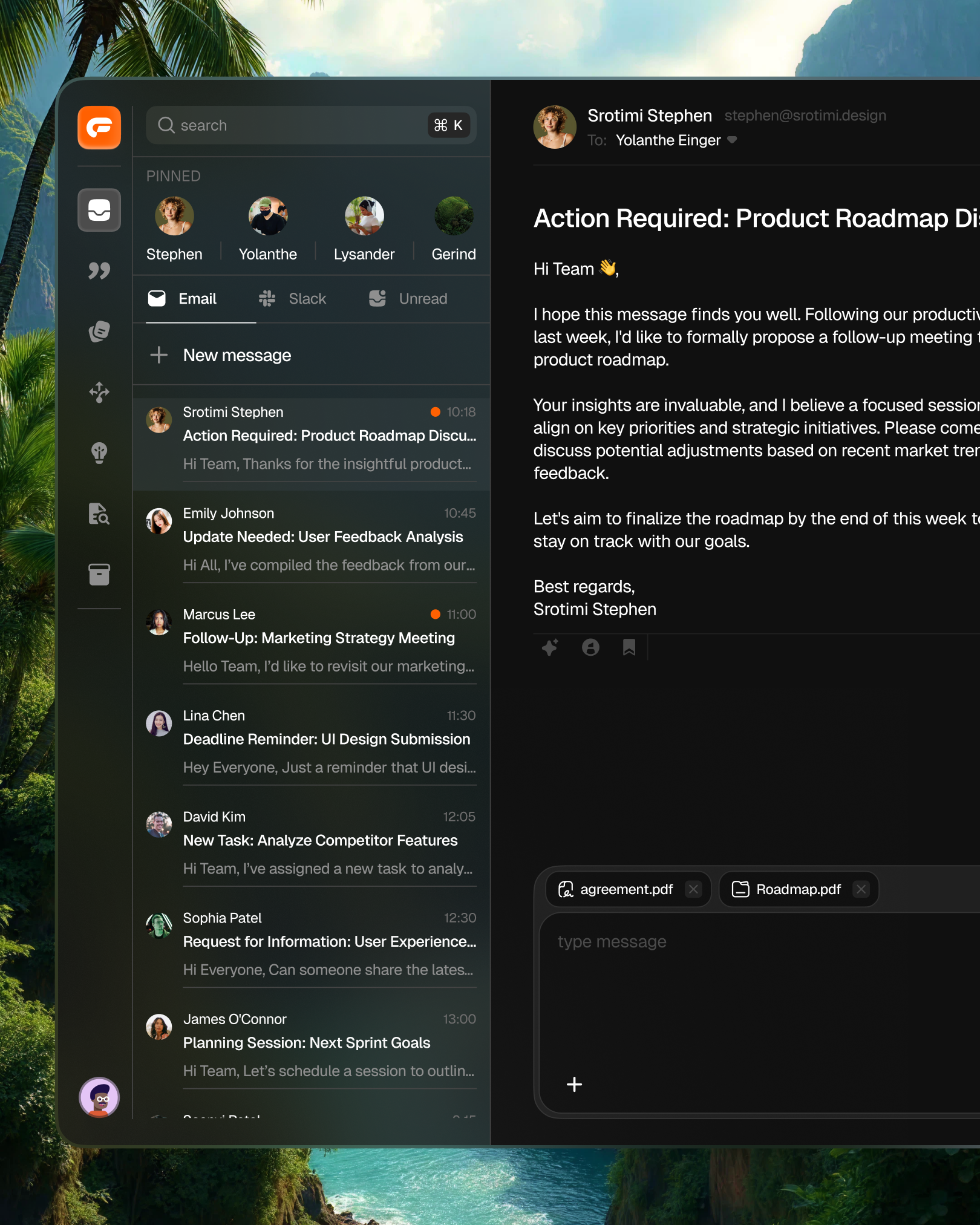Image resolution: width=980 pixels, height=1225 pixels.
Task: Expand the recipient dropdown next to Yolanthe Einger
Action: click(732, 140)
